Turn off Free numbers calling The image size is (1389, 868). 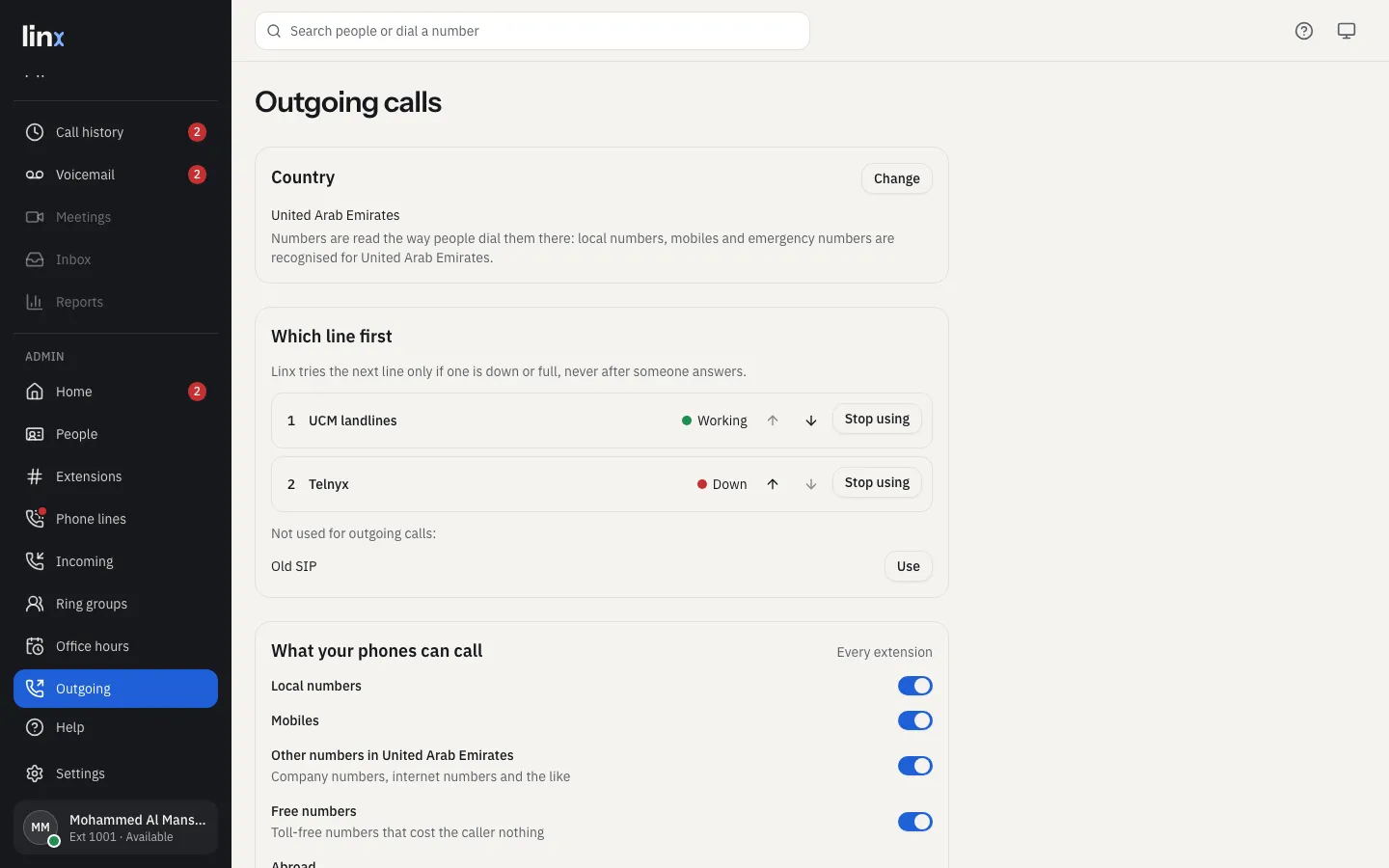[x=915, y=822]
